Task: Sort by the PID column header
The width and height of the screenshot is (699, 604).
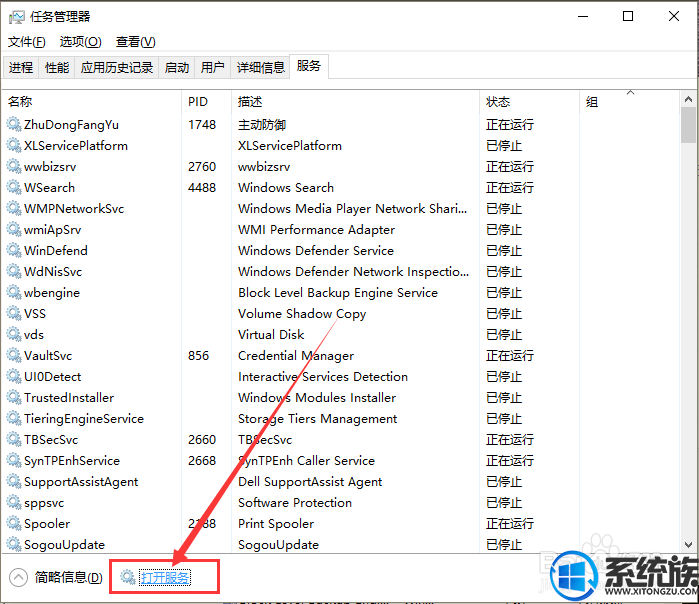Action: click(207, 102)
